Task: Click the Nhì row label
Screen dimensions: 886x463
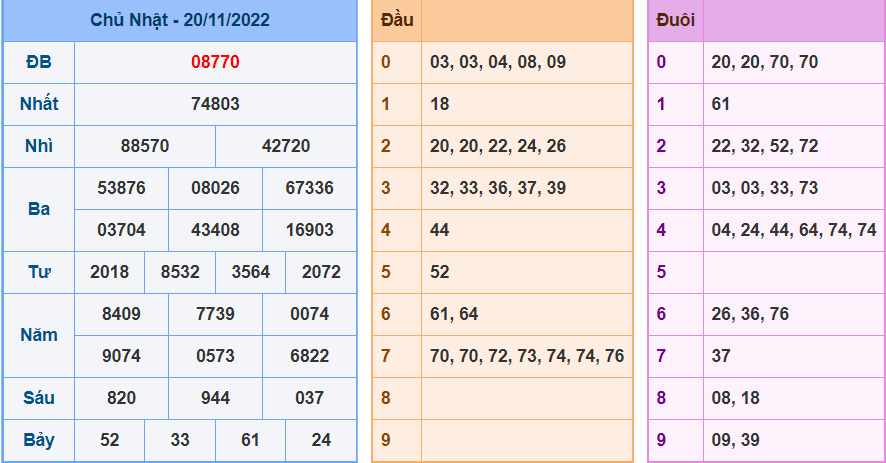Action: coord(39,146)
